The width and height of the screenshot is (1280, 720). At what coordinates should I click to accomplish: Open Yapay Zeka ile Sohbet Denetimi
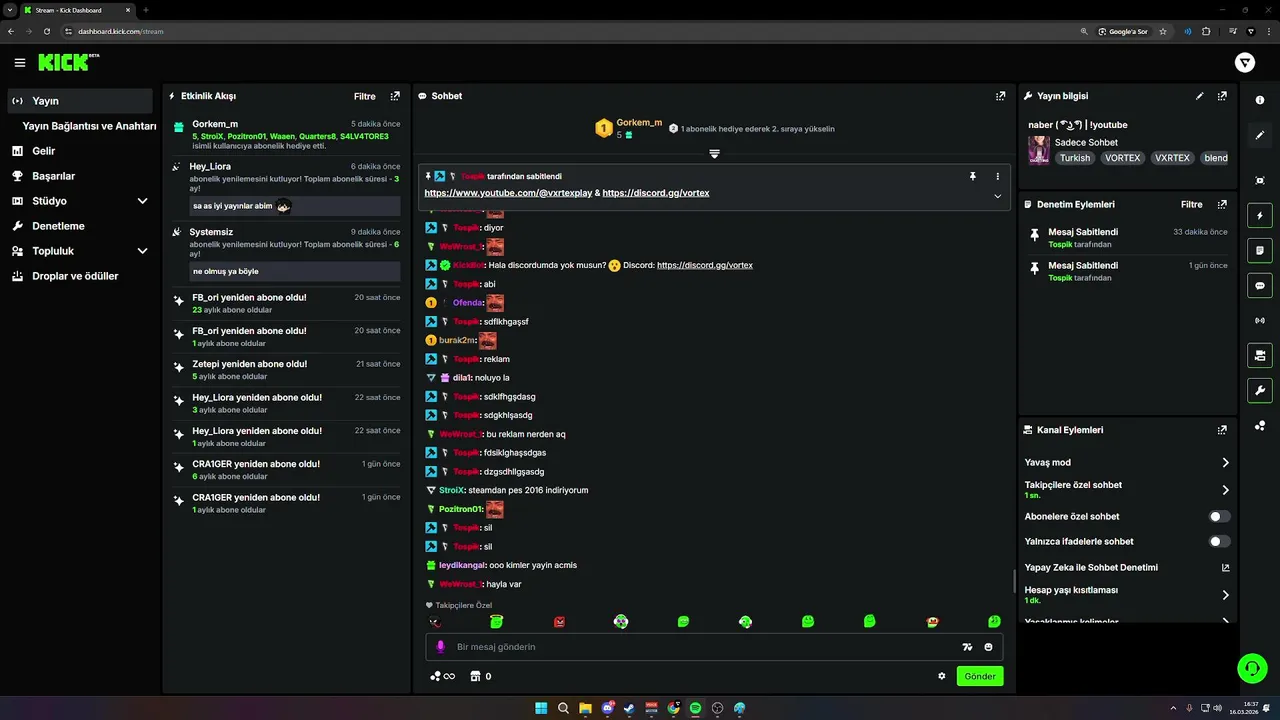[x=1127, y=567]
